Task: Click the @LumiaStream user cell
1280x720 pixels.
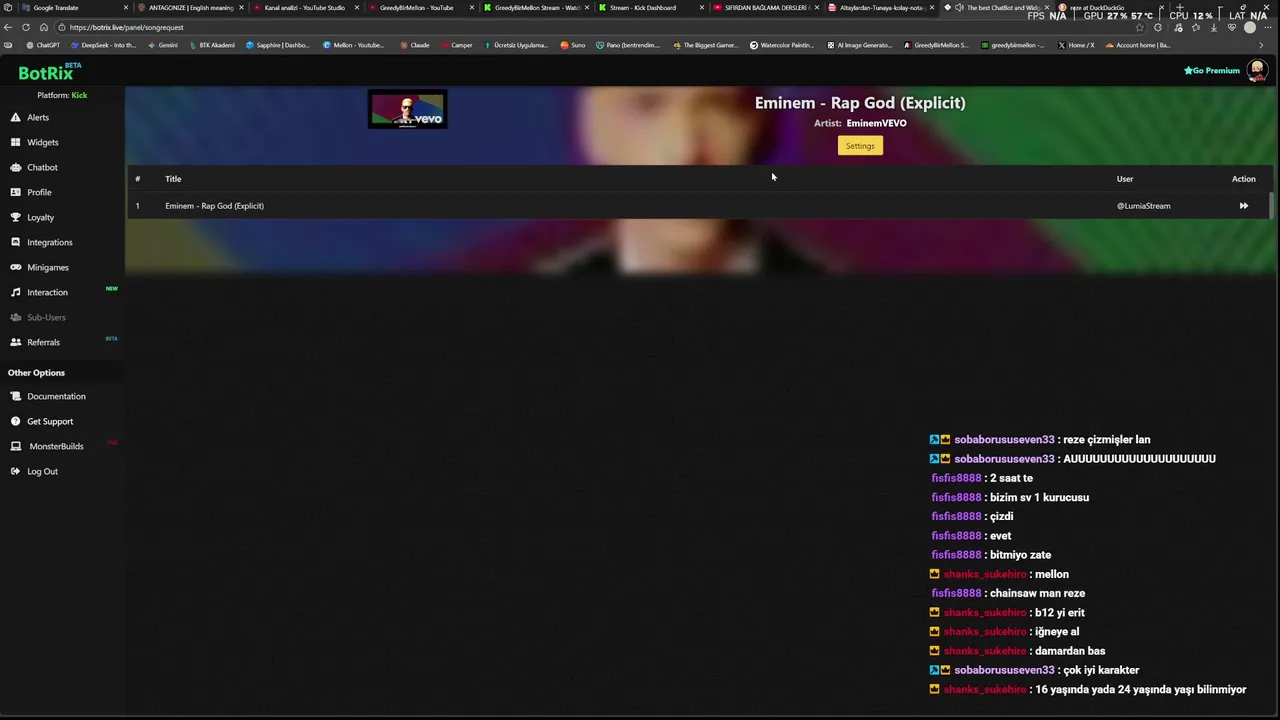Action: tap(1143, 206)
